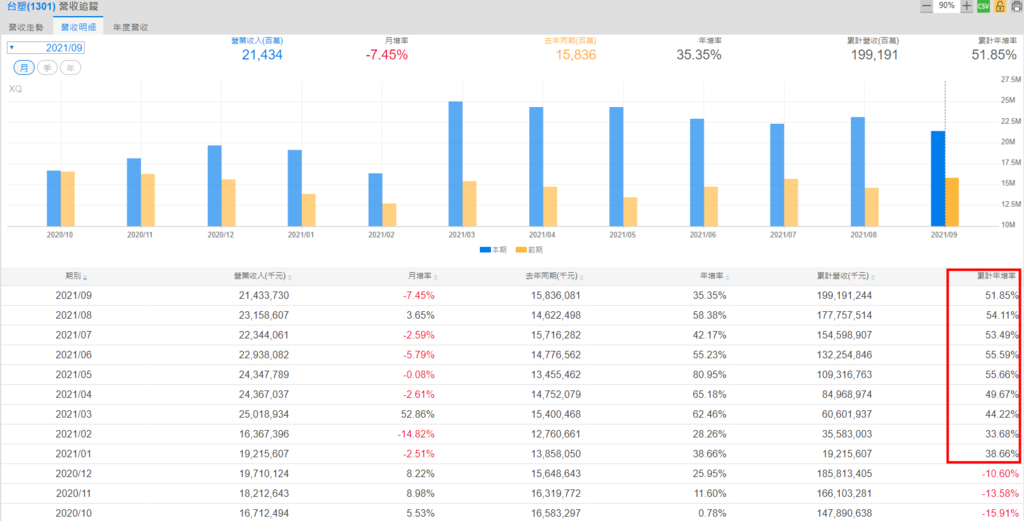Select the 月 monthly period option
The height and width of the screenshot is (521, 1024).
pos(24,68)
